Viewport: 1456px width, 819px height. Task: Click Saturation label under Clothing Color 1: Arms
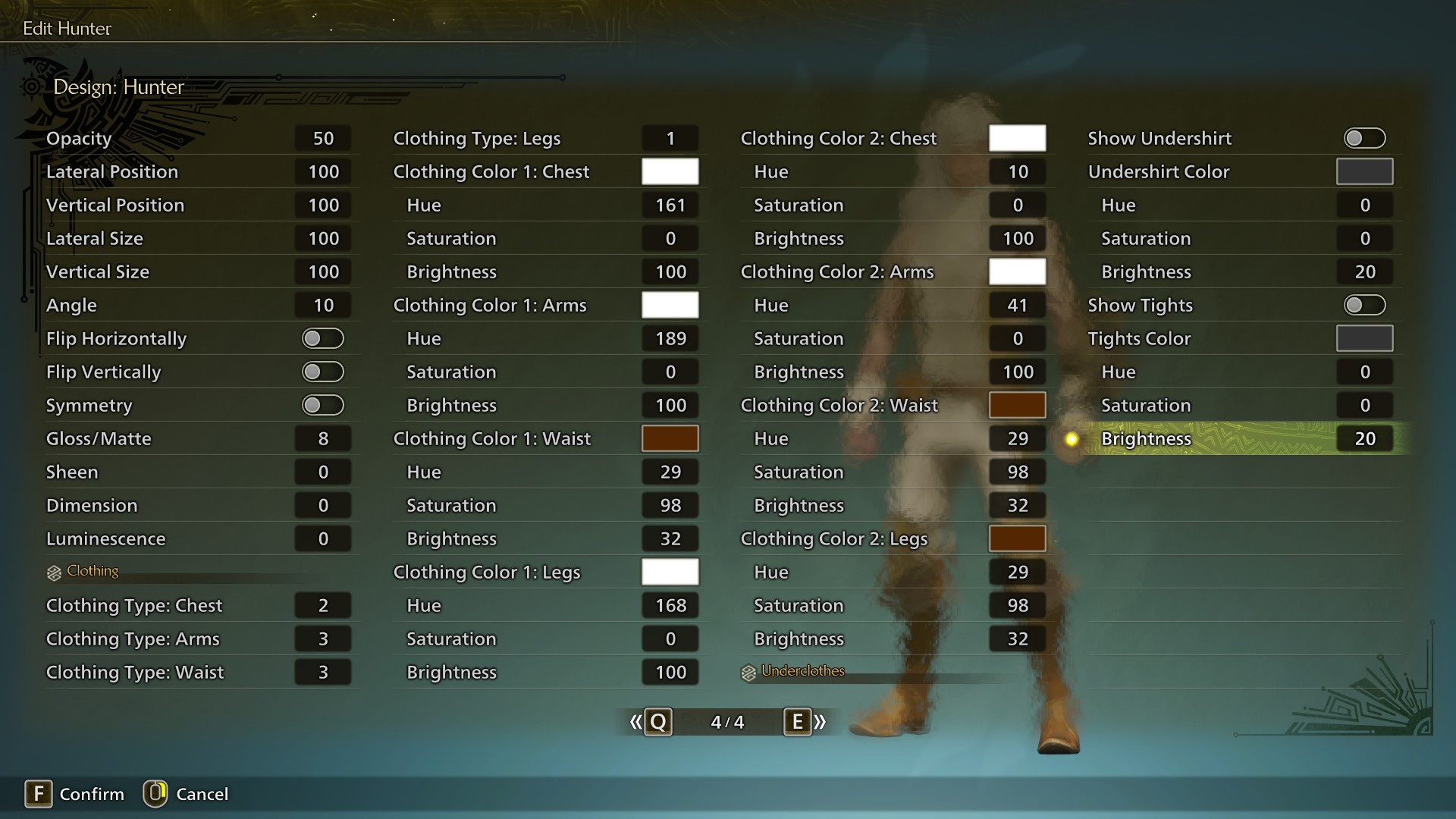click(x=451, y=372)
